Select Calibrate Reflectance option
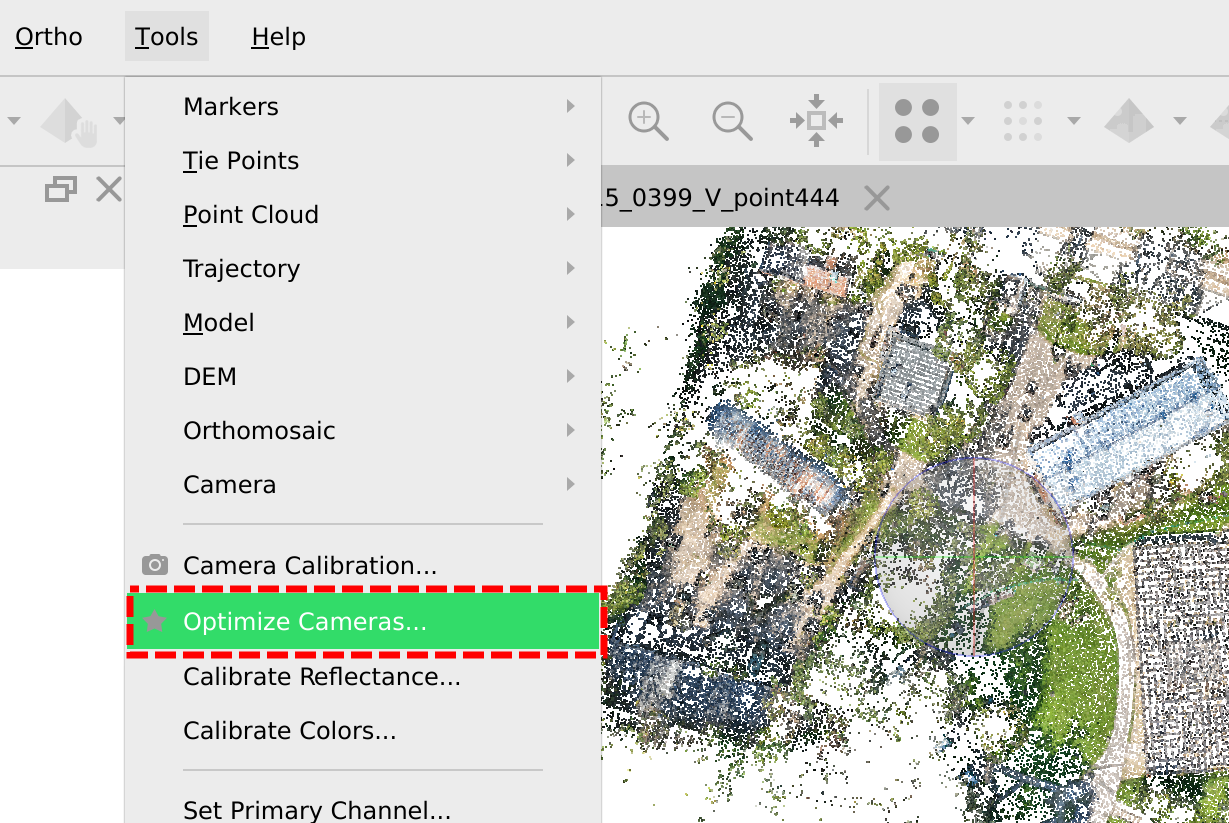Screen dimensions: 1229x823 click(x=364, y=676)
